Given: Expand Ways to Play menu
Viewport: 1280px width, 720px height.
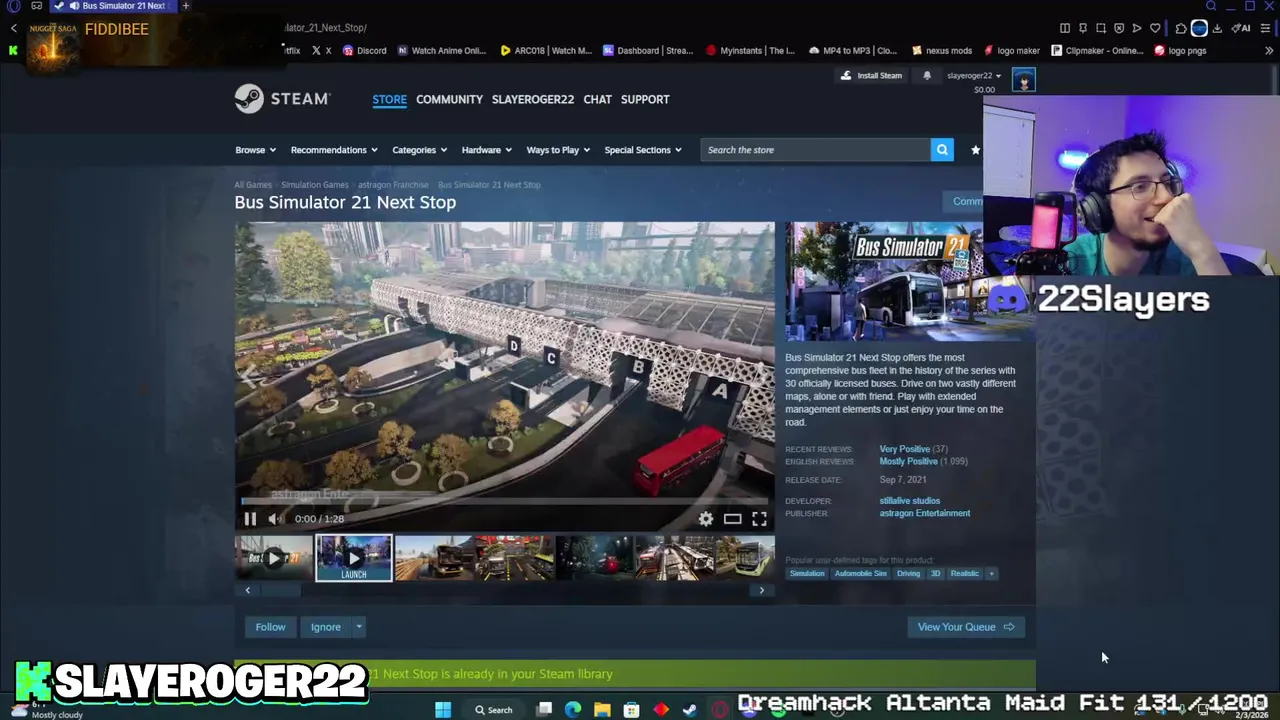Looking at the screenshot, I should pos(558,150).
